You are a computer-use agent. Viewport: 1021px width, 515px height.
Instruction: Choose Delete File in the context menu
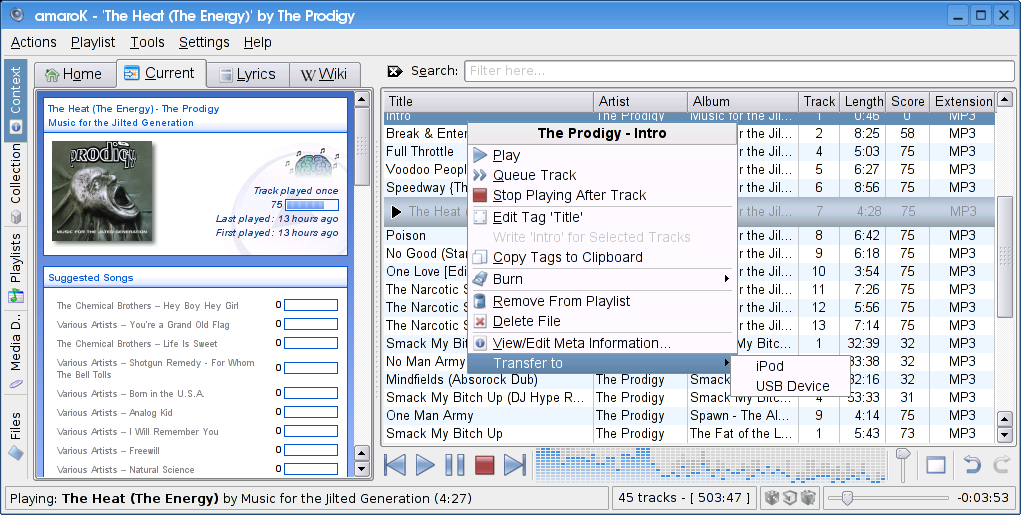coord(602,321)
